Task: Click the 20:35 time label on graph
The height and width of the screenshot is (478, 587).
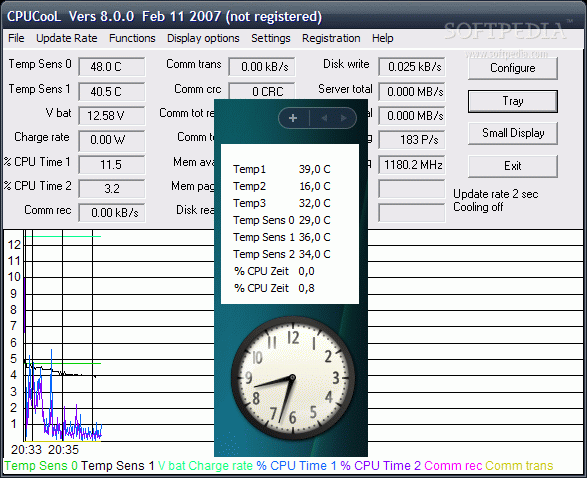Action: (x=63, y=450)
